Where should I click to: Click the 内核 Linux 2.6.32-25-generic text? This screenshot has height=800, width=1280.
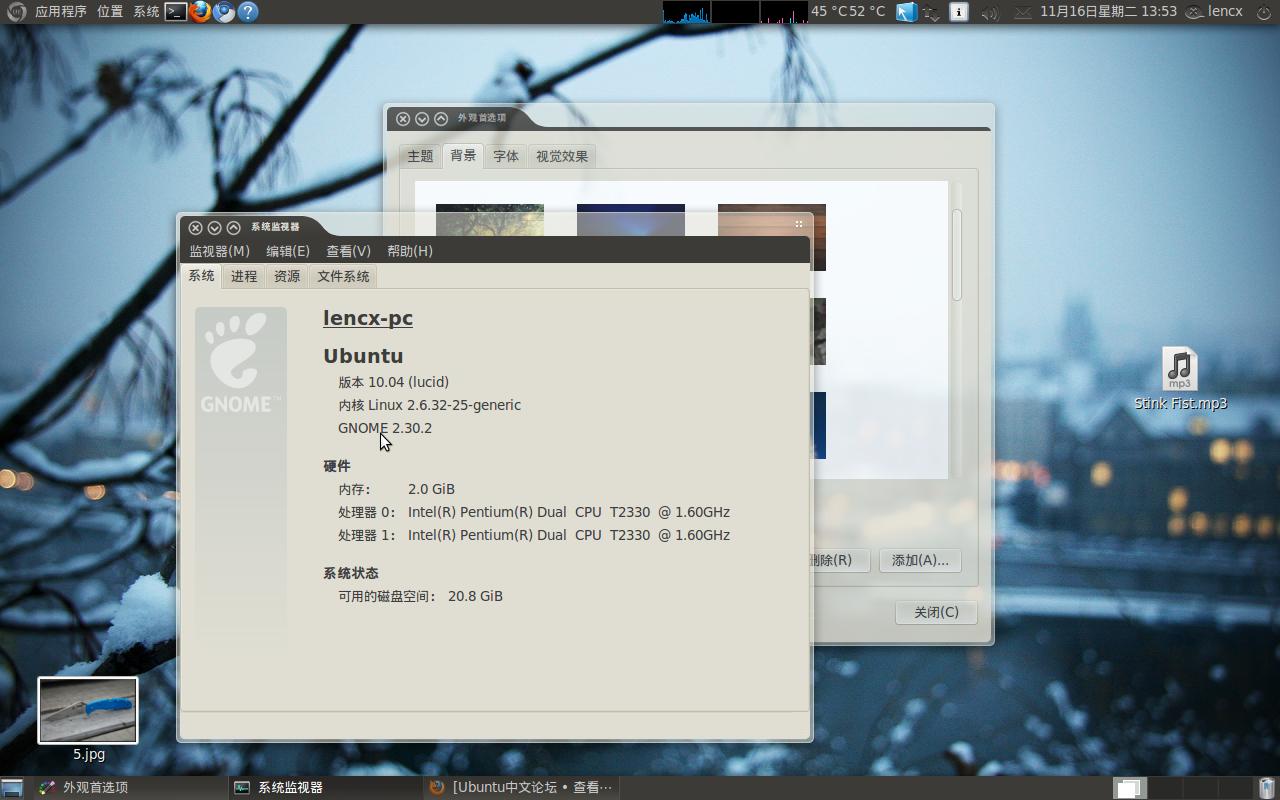pos(429,405)
